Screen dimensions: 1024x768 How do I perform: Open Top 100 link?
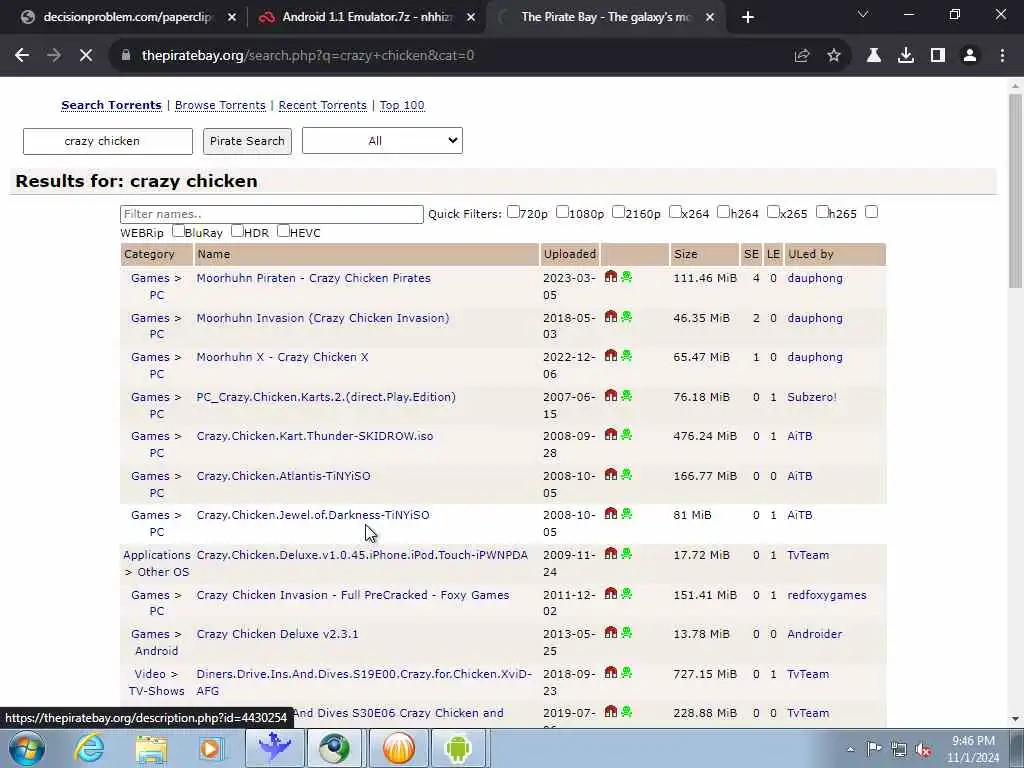point(402,105)
